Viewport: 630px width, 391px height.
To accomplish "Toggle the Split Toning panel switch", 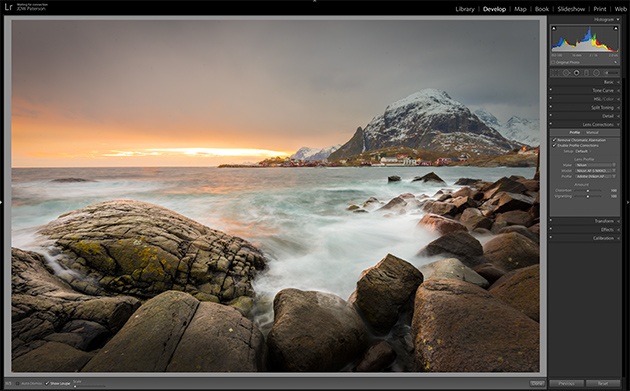I will pos(551,107).
